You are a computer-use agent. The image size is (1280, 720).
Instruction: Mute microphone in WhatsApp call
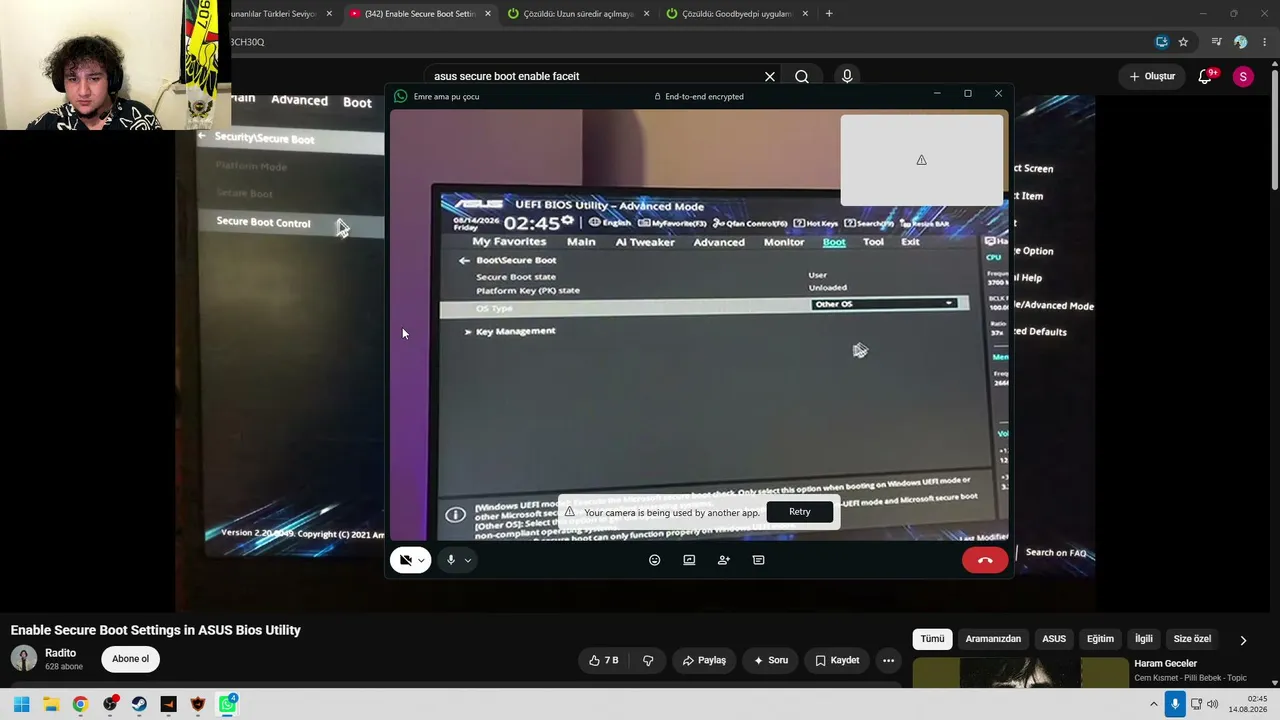click(x=451, y=560)
